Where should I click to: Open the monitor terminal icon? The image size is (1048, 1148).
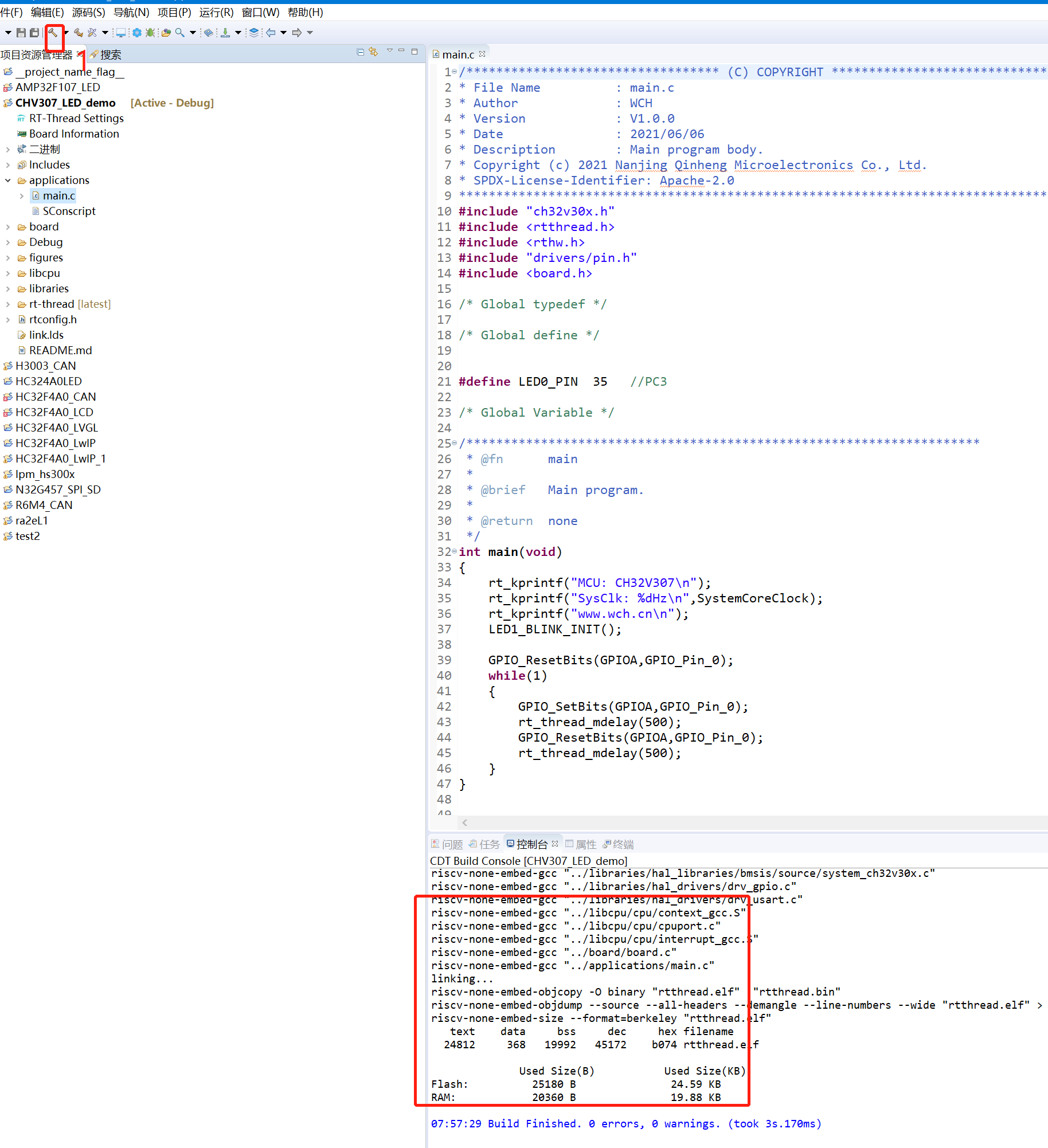click(x=120, y=33)
